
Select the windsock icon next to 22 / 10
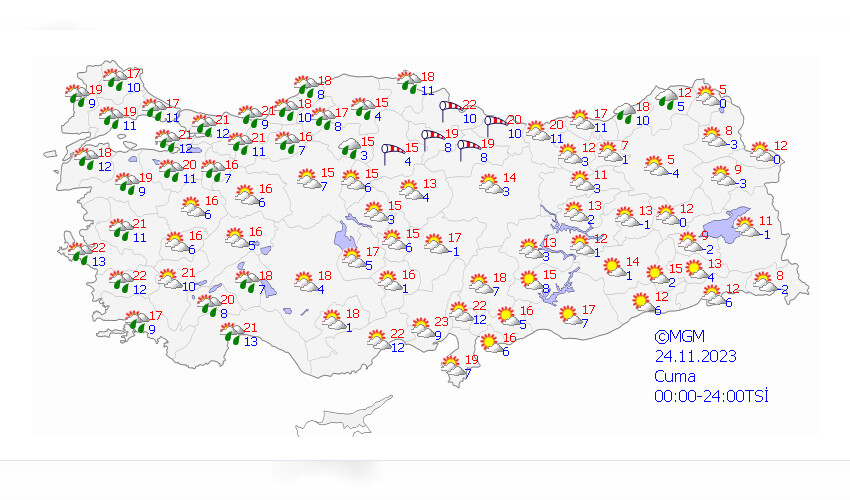tap(450, 111)
